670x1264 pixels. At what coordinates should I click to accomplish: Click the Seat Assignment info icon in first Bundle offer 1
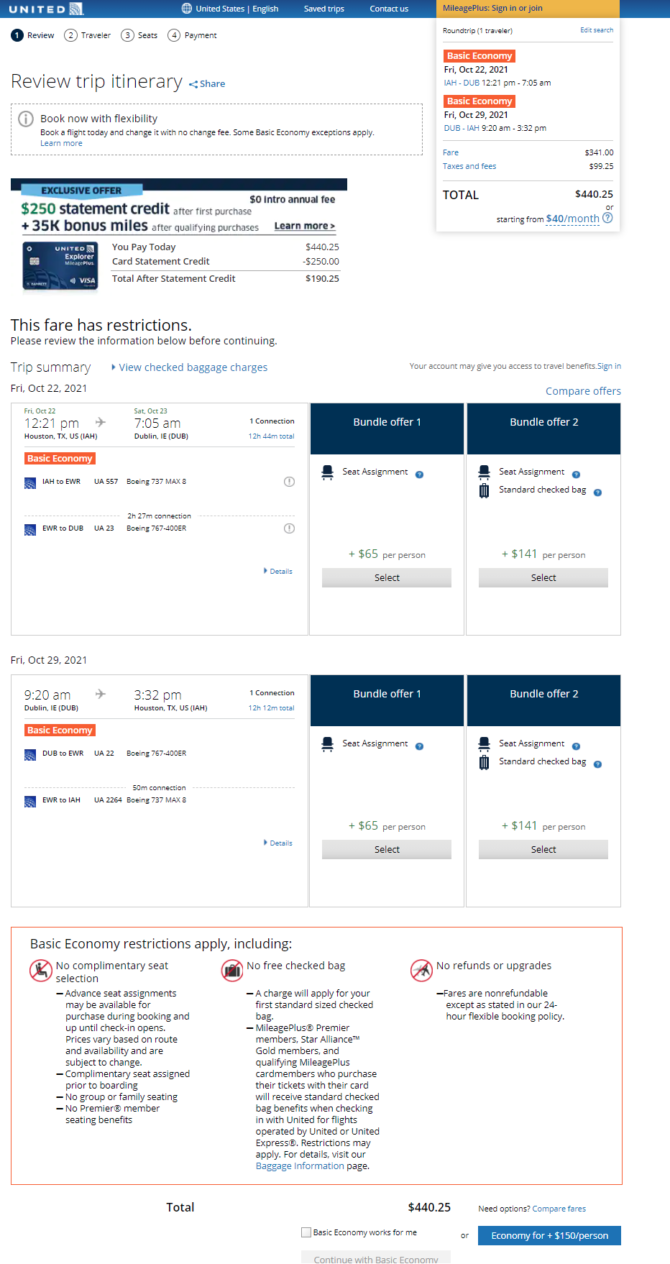[419, 474]
